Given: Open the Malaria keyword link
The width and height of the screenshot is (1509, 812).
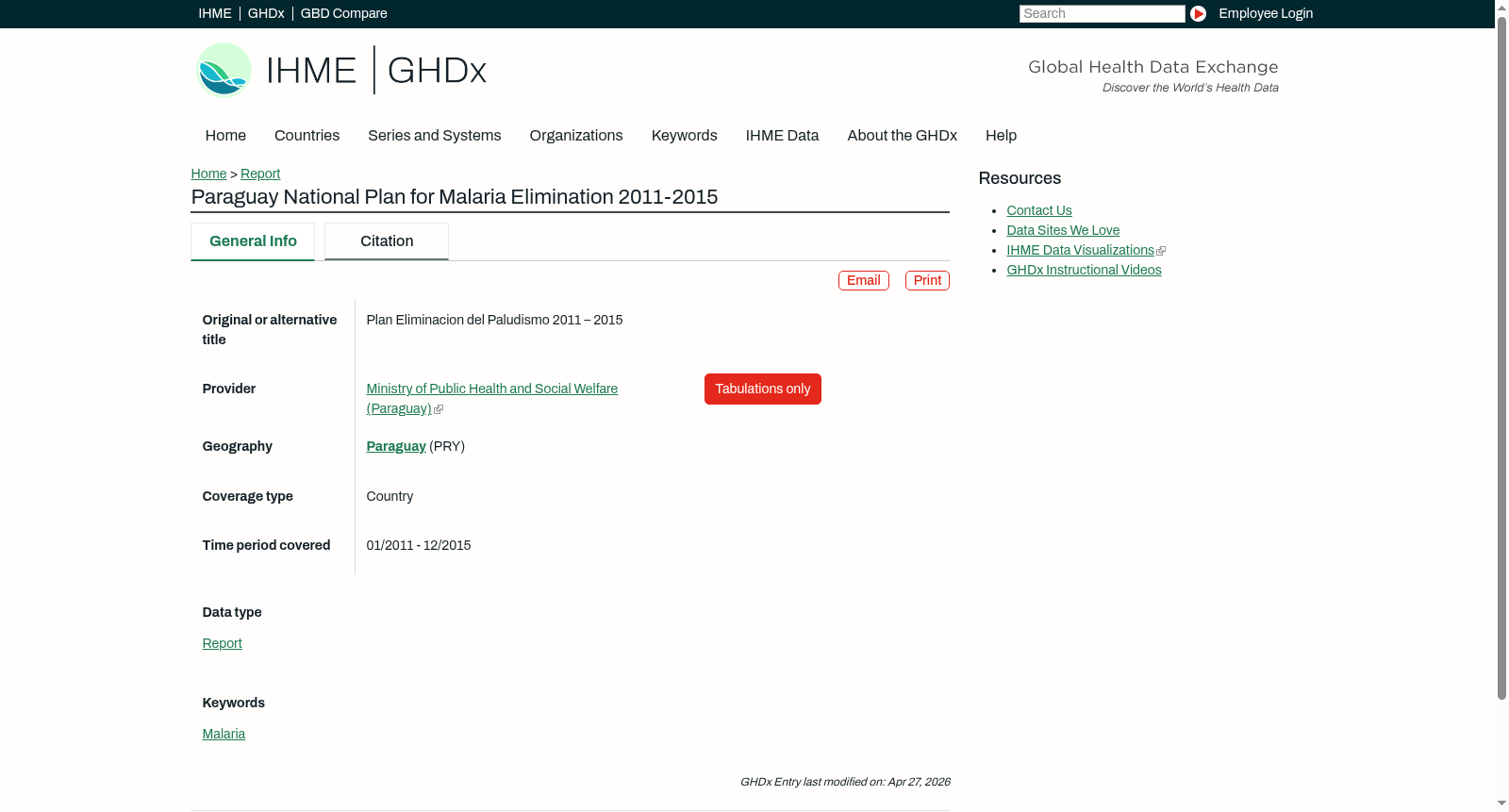Looking at the screenshot, I should pyautogui.click(x=224, y=735).
